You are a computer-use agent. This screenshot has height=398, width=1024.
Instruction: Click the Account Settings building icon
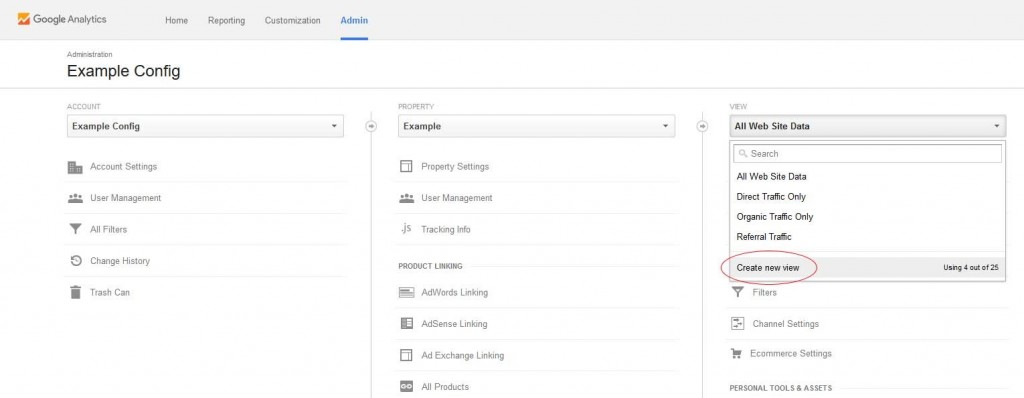(75, 167)
